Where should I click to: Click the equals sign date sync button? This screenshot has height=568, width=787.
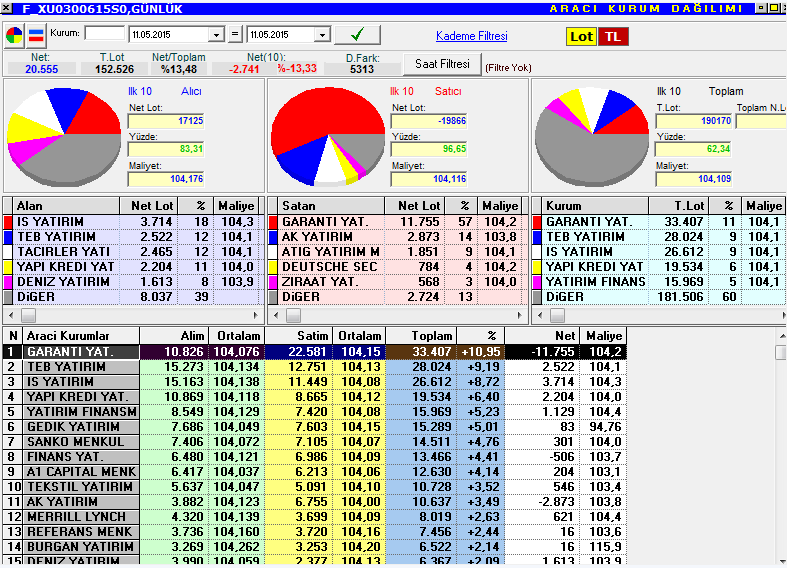[235, 35]
